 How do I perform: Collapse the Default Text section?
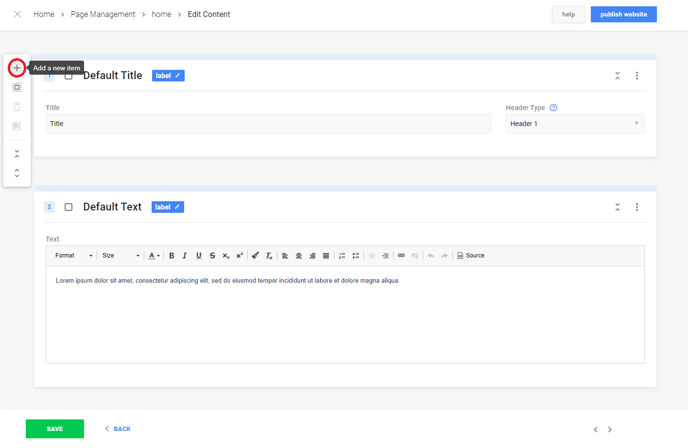point(617,207)
